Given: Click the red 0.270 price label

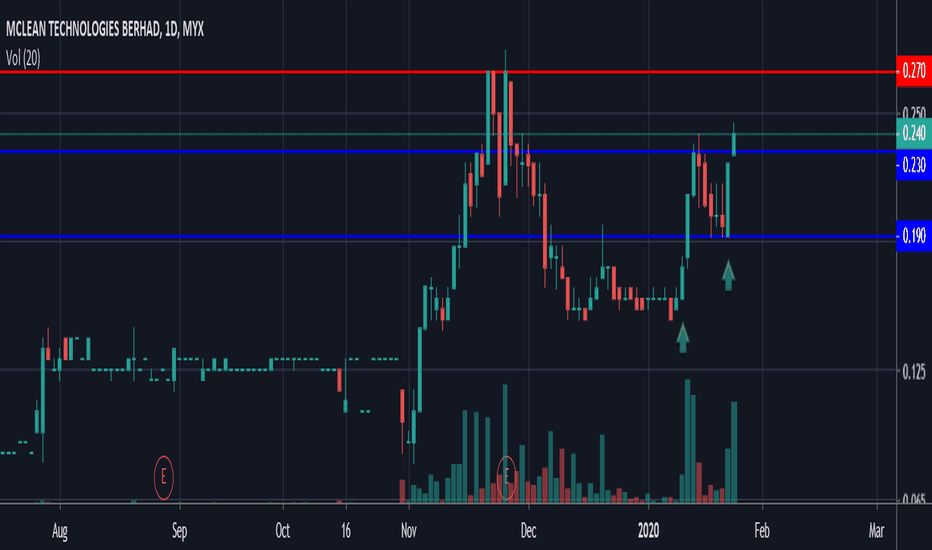Looking at the screenshot, I should (914, 71).
